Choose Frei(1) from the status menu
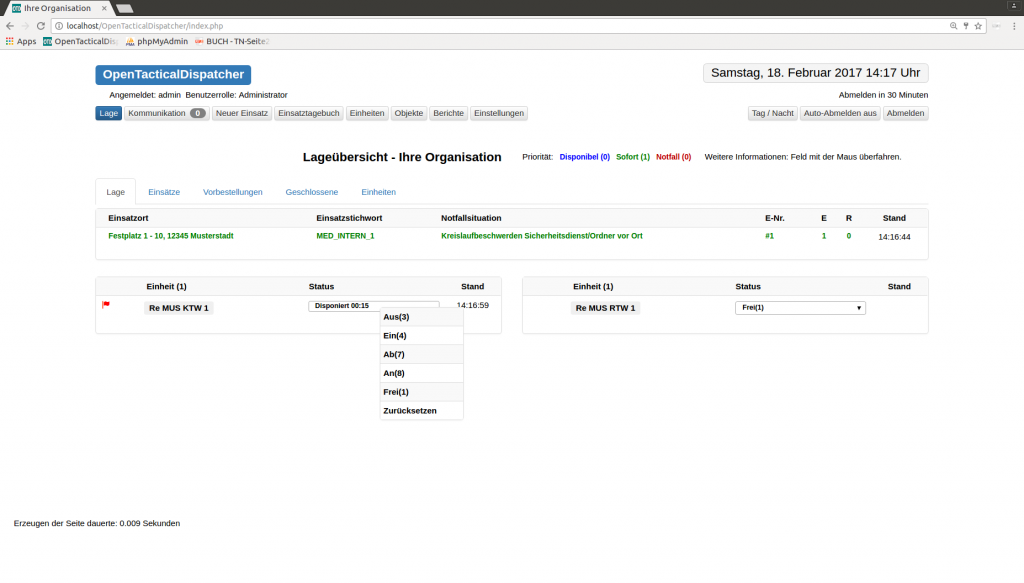 [x=421, y=392]
